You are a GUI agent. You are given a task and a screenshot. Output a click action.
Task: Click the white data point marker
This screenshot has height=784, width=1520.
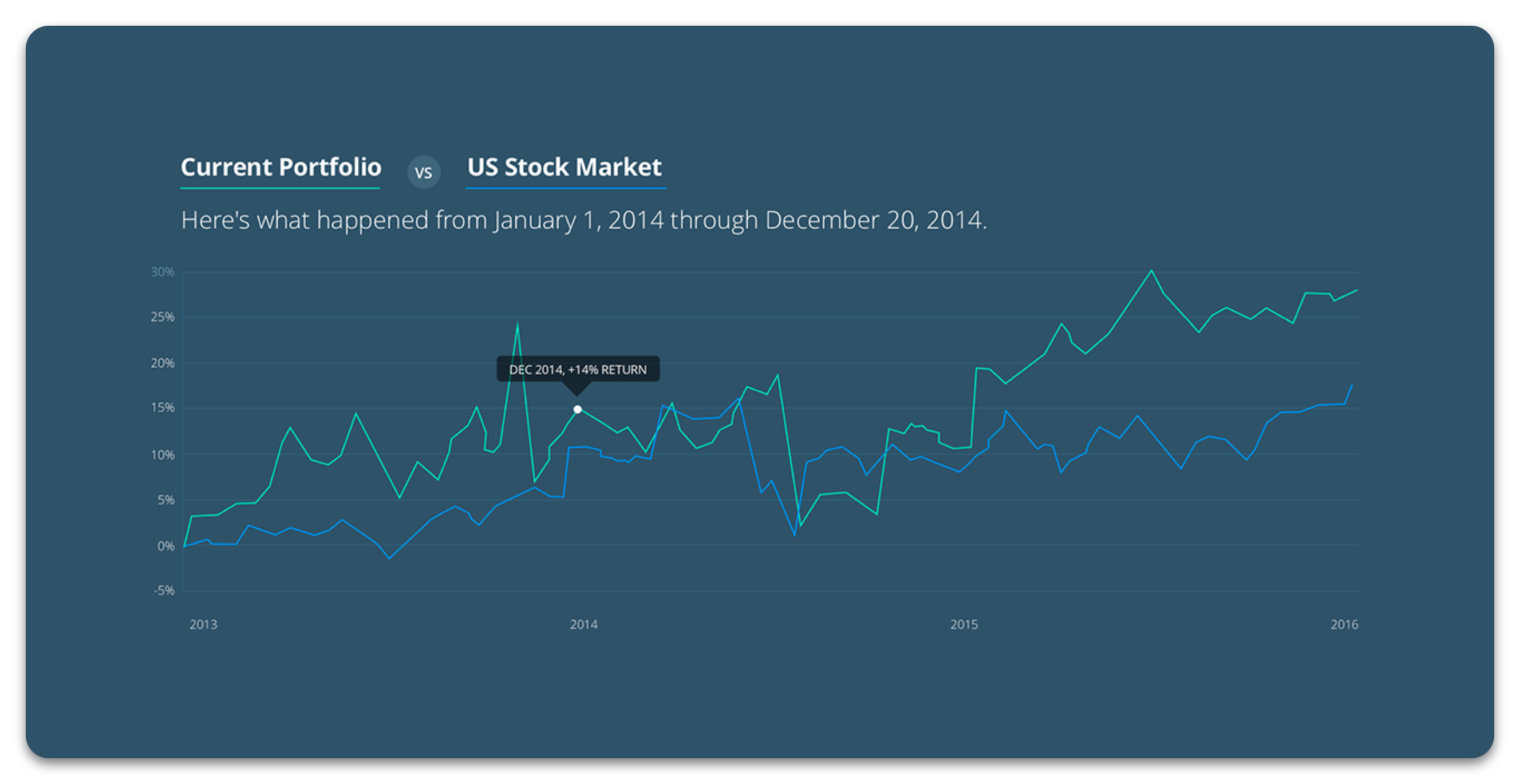click(x=578, y=409)
